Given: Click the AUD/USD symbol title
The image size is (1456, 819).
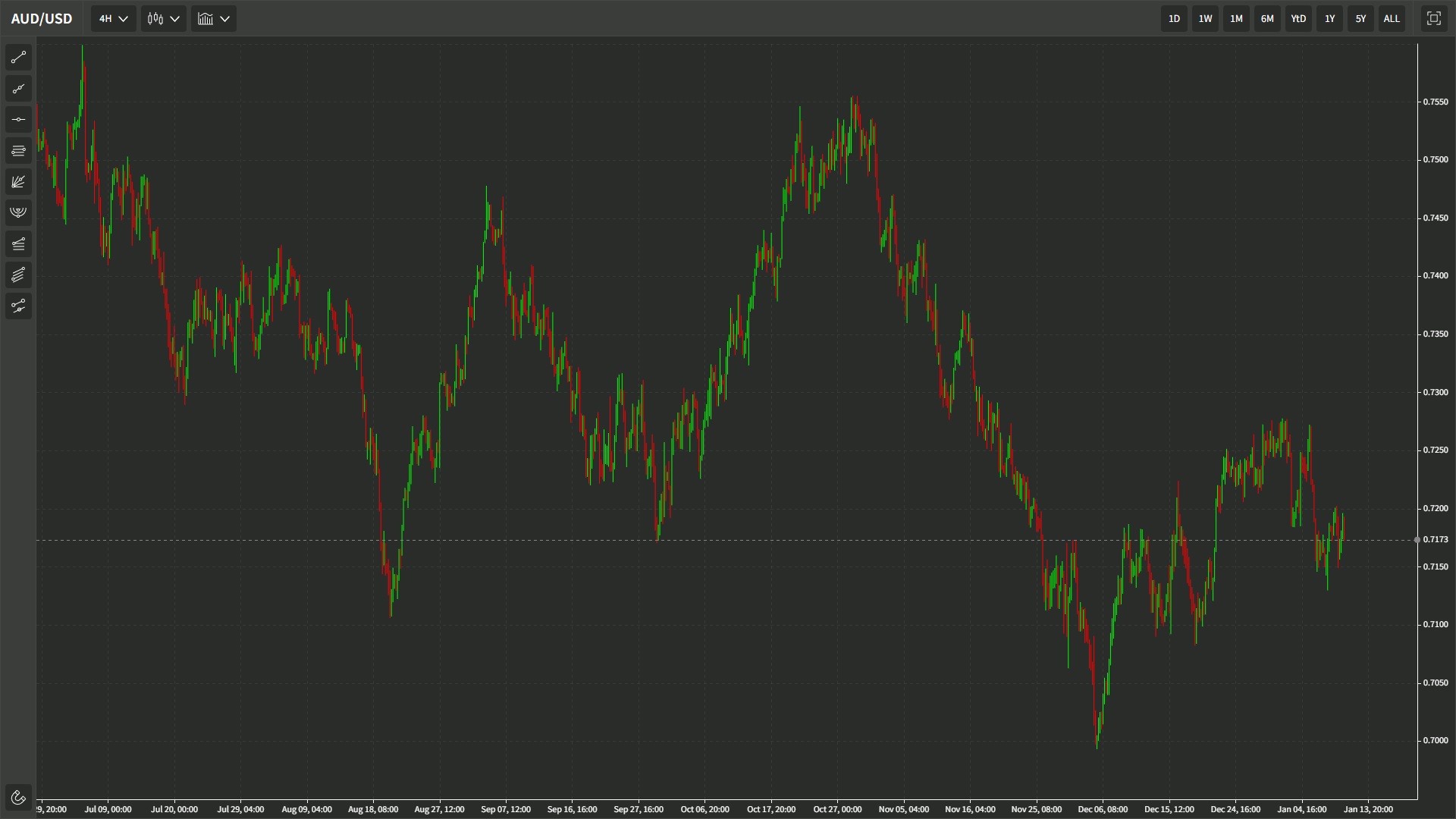Looking at the screenshot, I should coord(42,19).
